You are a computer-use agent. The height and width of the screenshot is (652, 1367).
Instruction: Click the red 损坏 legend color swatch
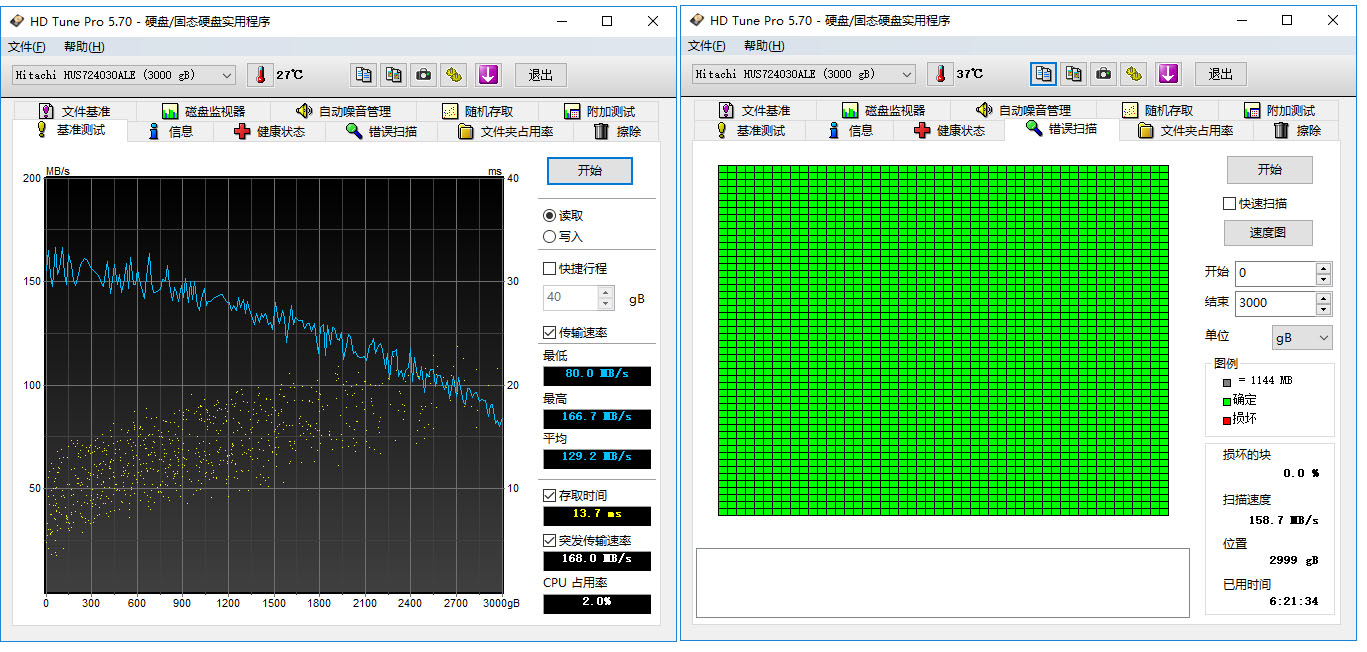[x=1226, y=419]
